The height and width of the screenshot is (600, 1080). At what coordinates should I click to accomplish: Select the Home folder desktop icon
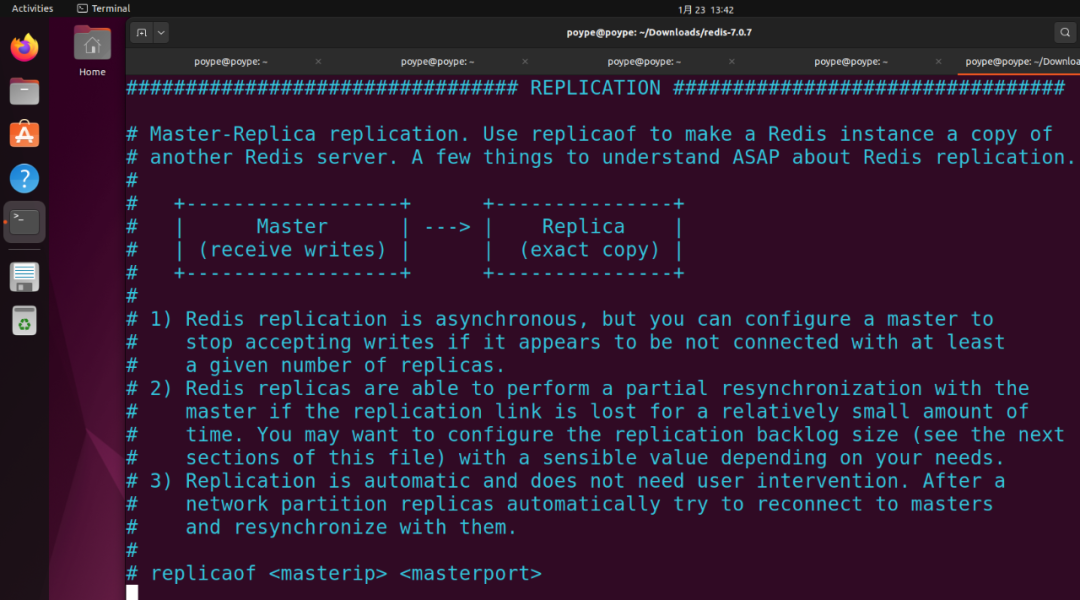(92, 50)
